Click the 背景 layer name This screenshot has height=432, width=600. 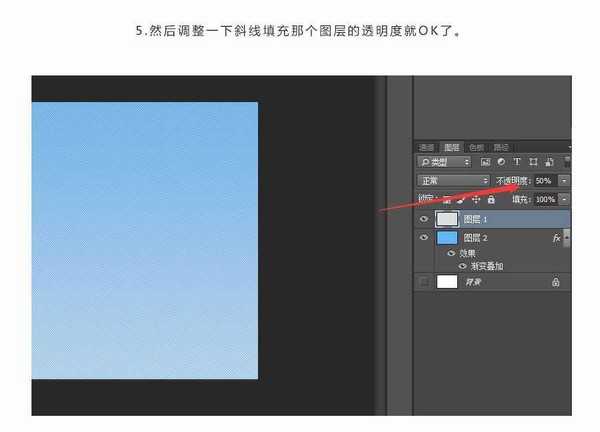[473, 282]
